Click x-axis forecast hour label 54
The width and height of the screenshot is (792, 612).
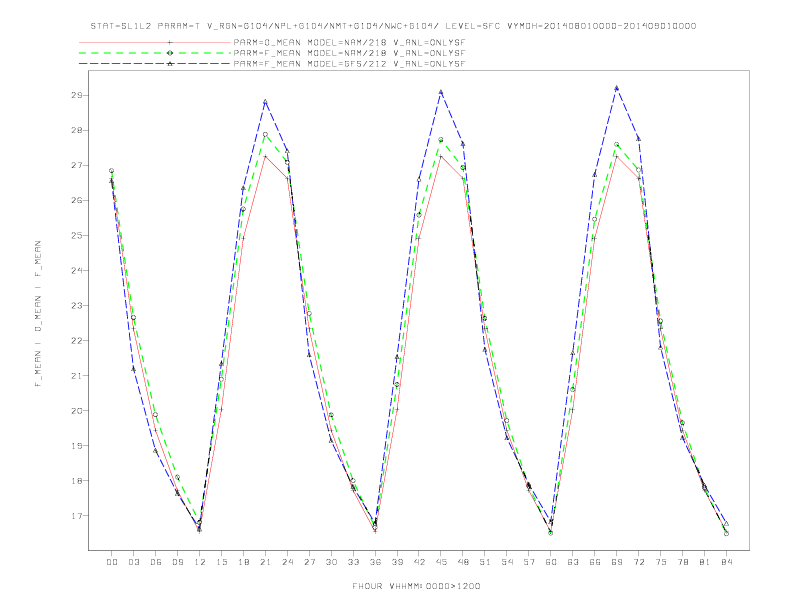[x=507, y=562]
